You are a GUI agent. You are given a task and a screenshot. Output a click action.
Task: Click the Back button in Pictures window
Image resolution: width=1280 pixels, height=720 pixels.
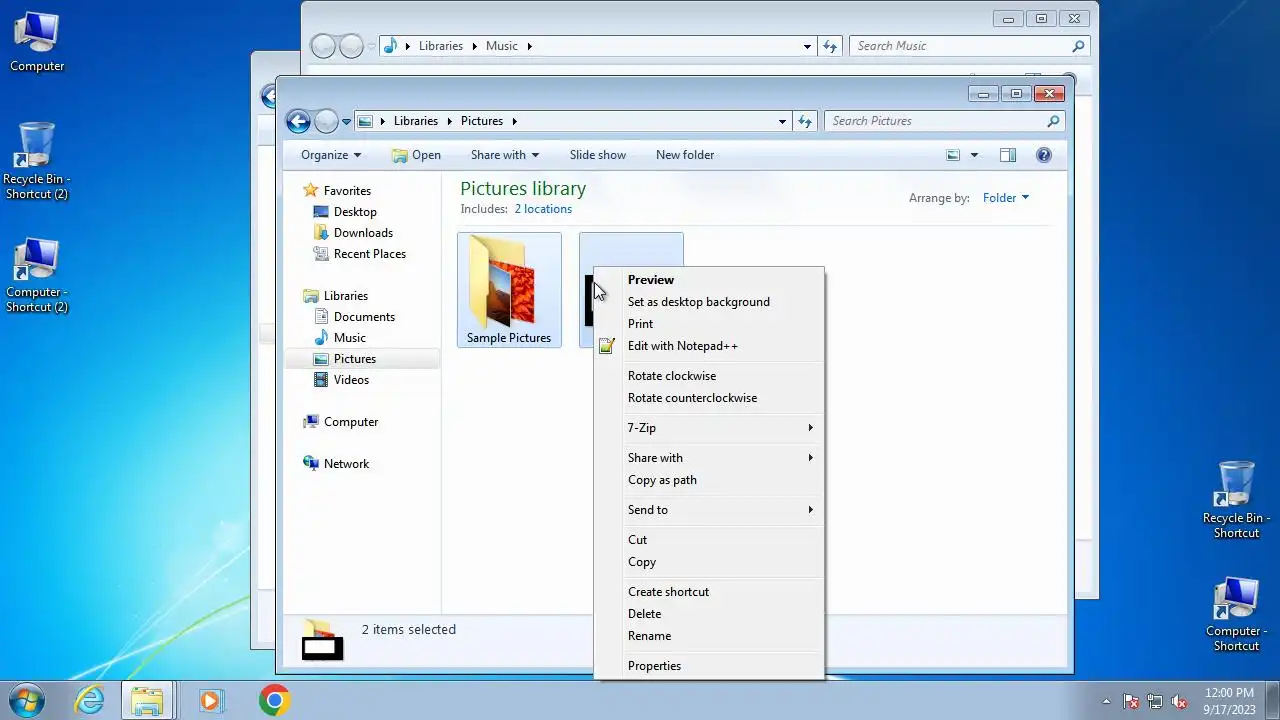(x=298, y=122)
